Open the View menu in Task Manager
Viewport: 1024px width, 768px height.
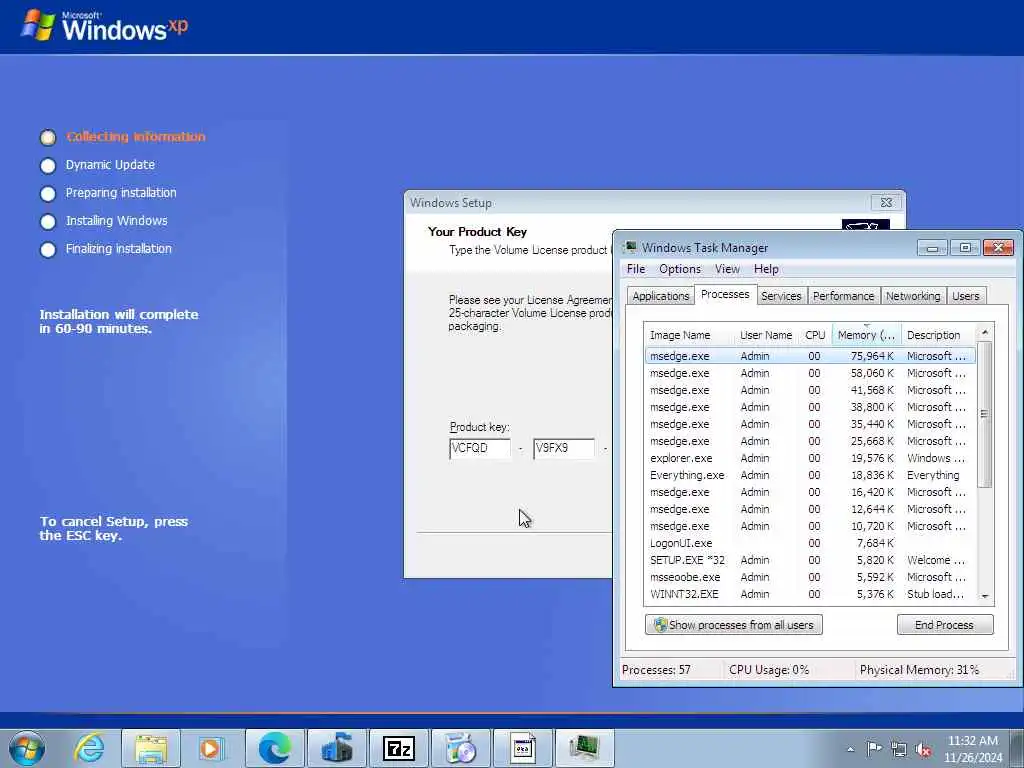[x=727, y=269]
